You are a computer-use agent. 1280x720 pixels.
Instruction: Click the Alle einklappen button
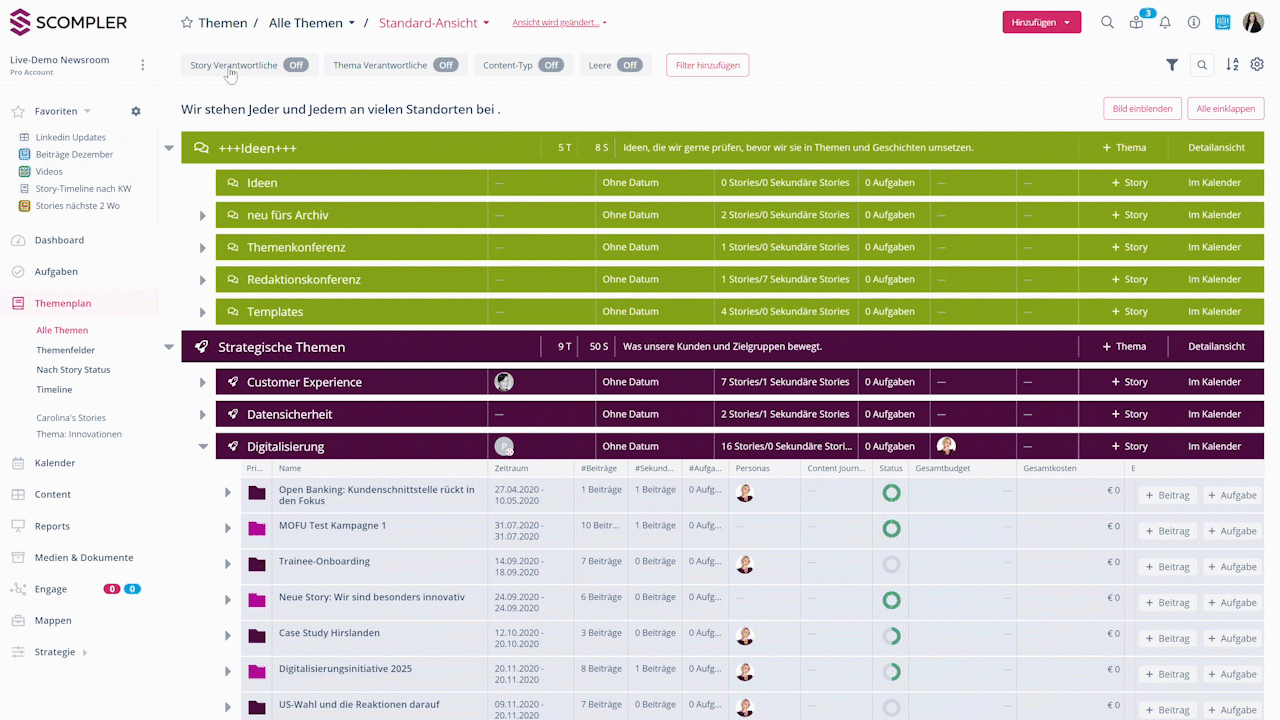tap(1226, 108)
